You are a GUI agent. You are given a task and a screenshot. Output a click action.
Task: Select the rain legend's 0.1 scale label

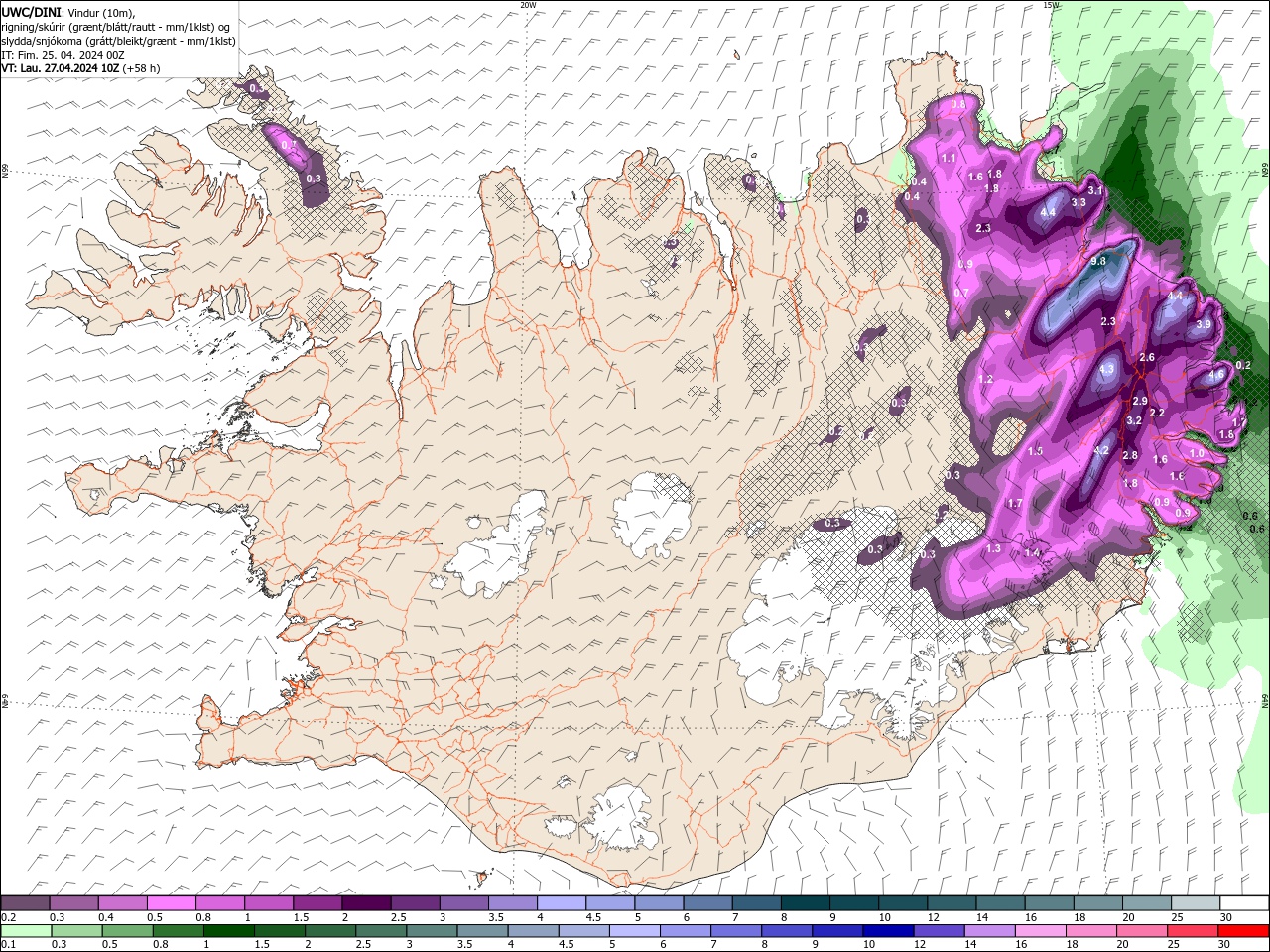point(8,945)
